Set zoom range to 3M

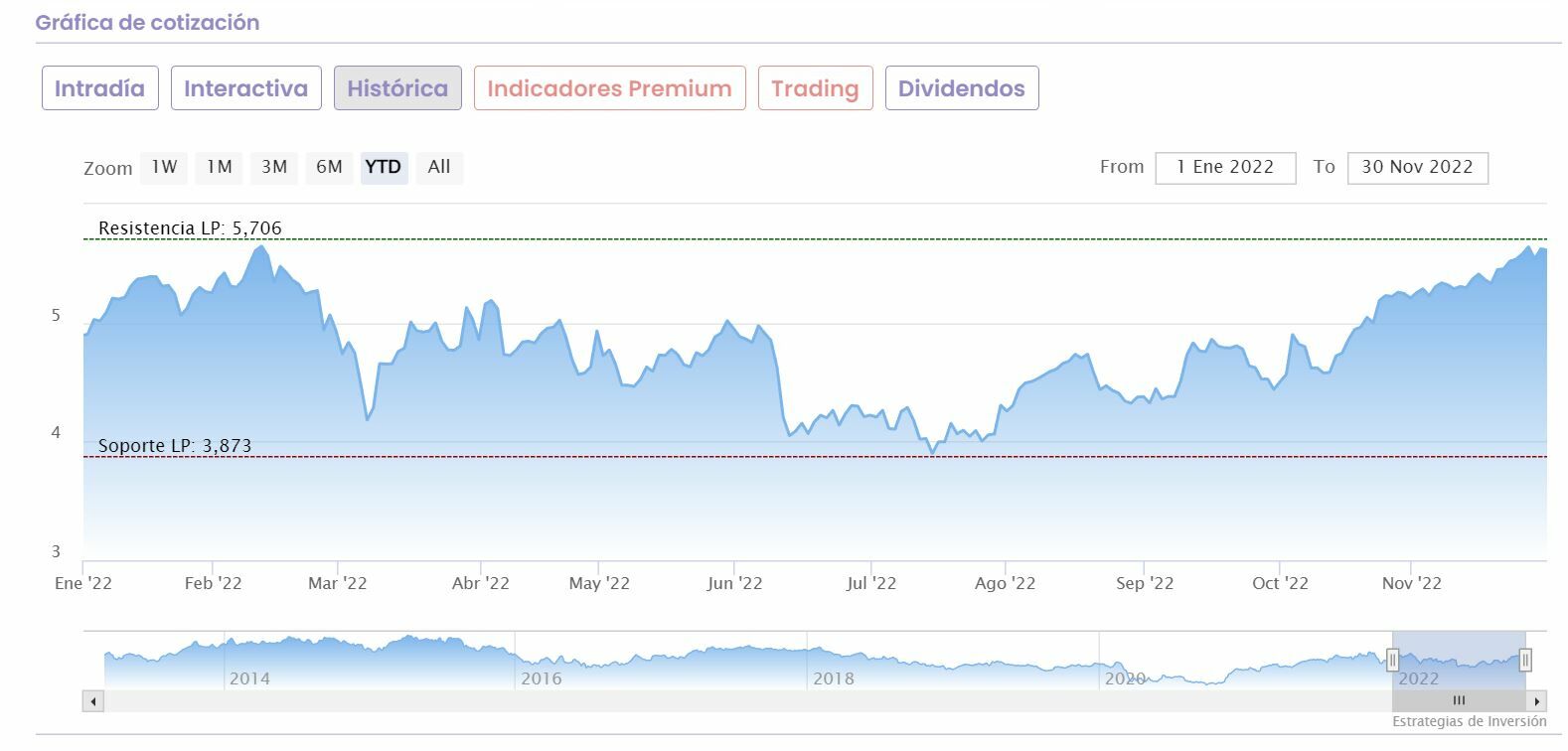click(x=274, y=167)
